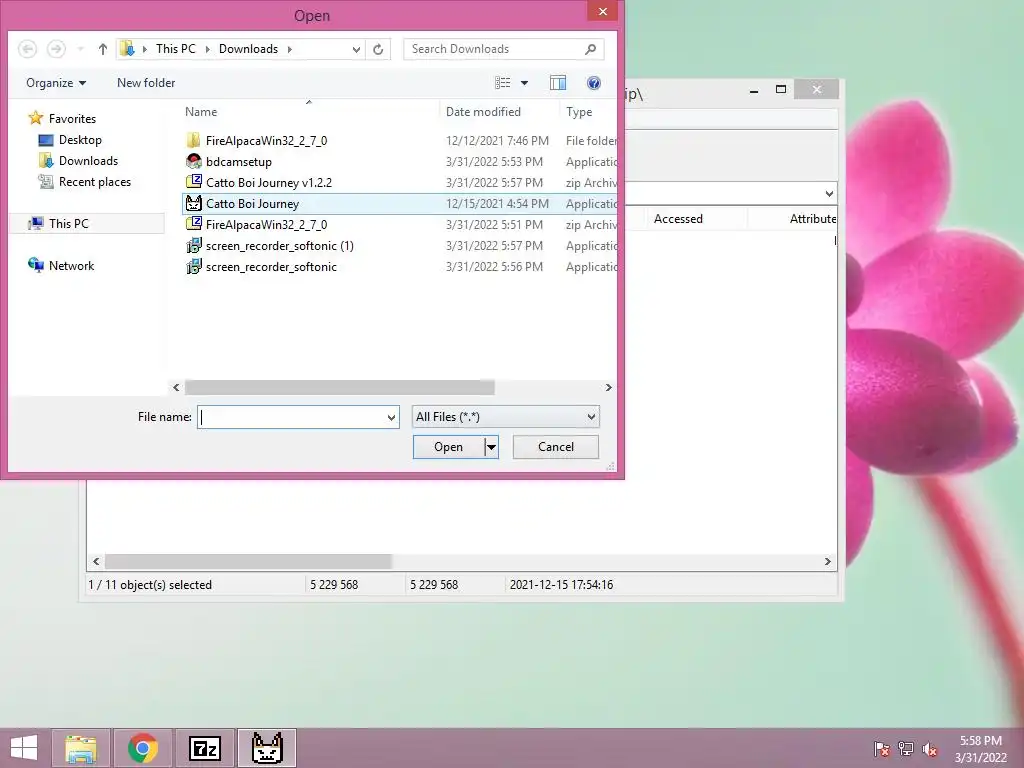This screenshot has width=1024, height=768.
Task: Open the All Files (*.*) type dropdown
Action: [505, 417]
